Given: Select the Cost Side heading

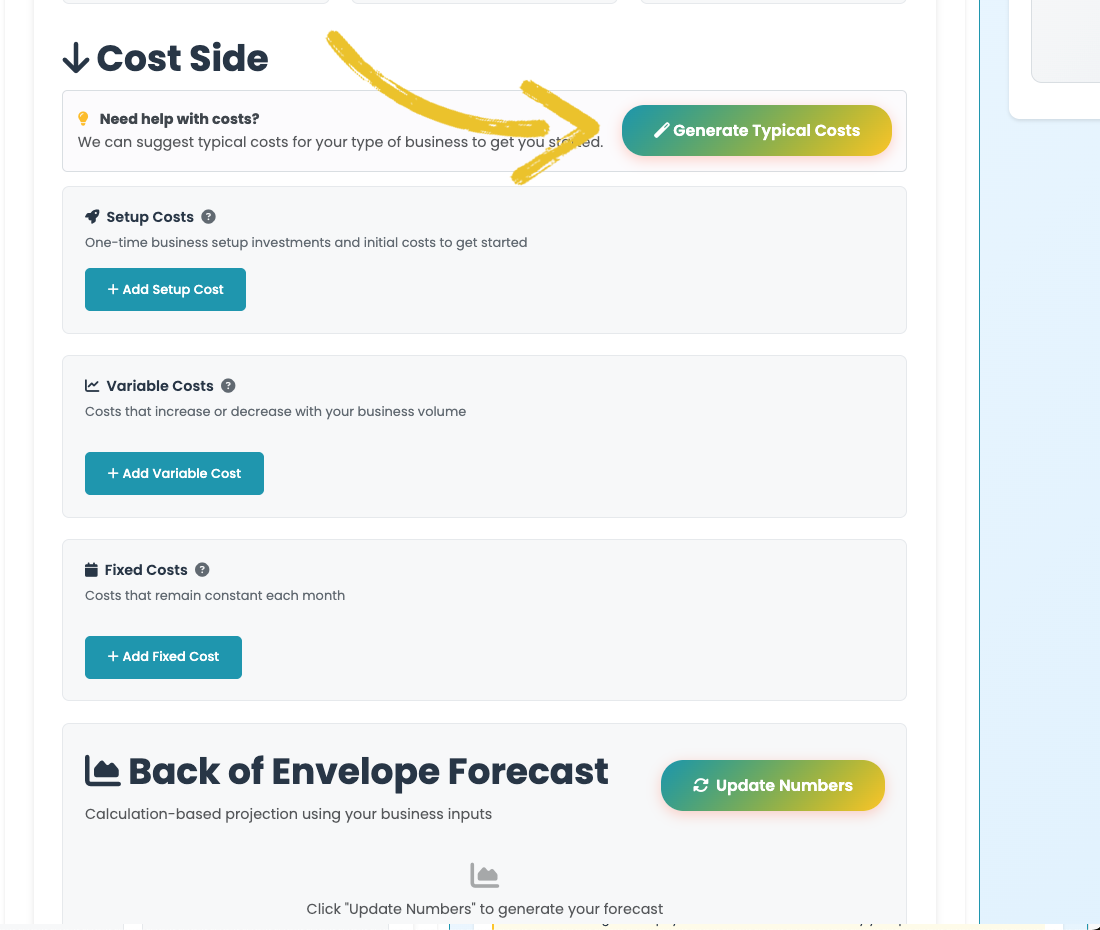Looking at the screenshot, I should pos(182,59).
